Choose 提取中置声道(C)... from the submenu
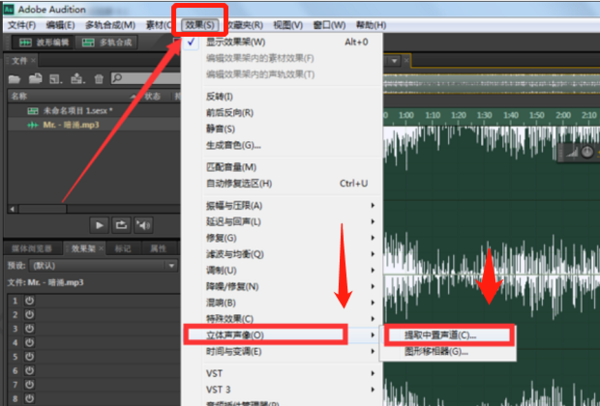The height and width of the screenshot is (406, 600). [x=448, y=336]
